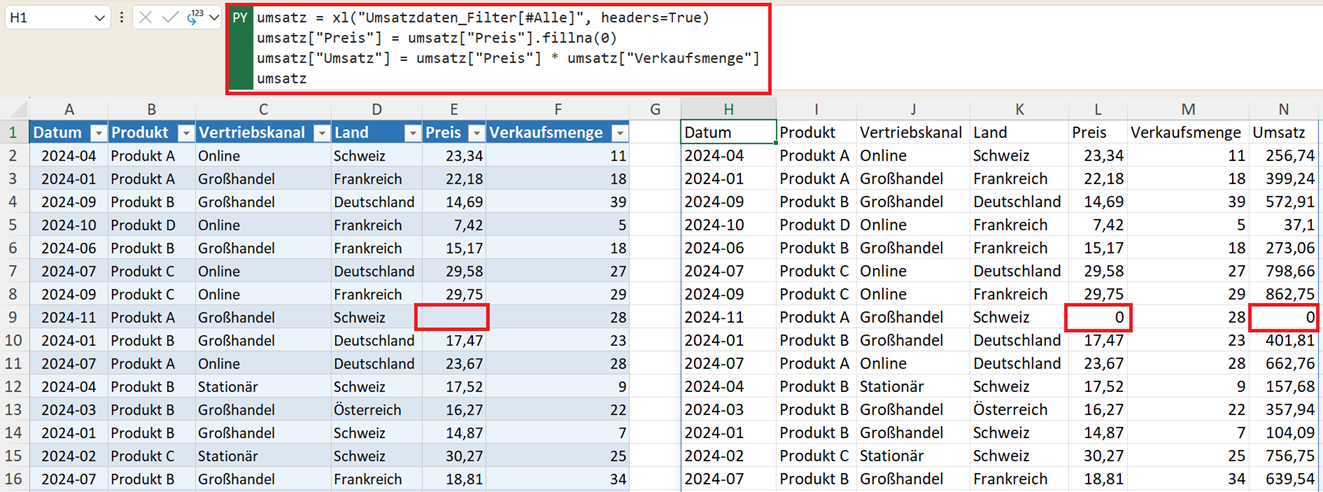Select the empty Preis cell in row 9
Screen dimensions: 1323x492
(454, 317)
